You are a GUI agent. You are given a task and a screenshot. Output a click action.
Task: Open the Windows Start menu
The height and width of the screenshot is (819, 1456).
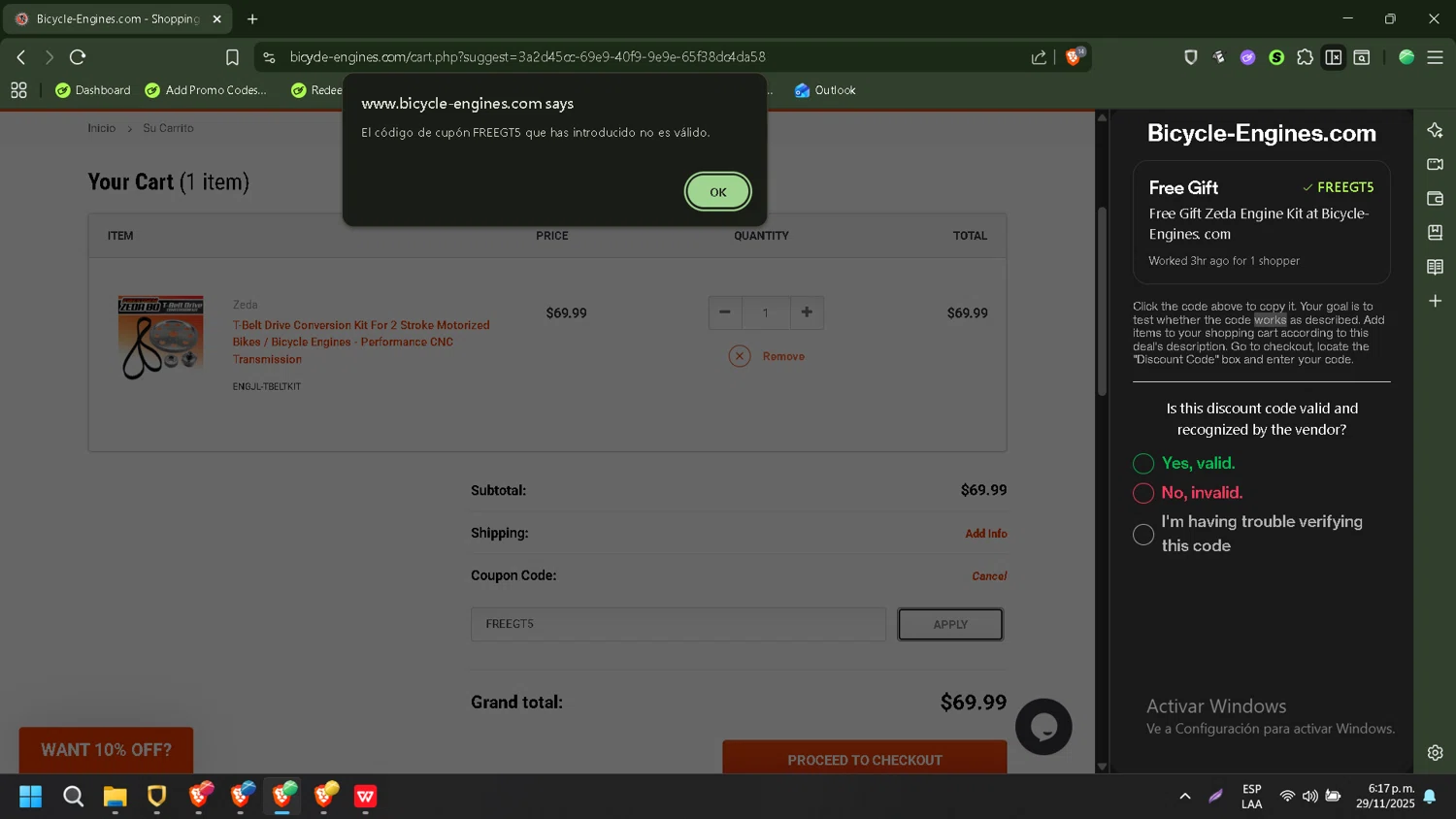30,797
